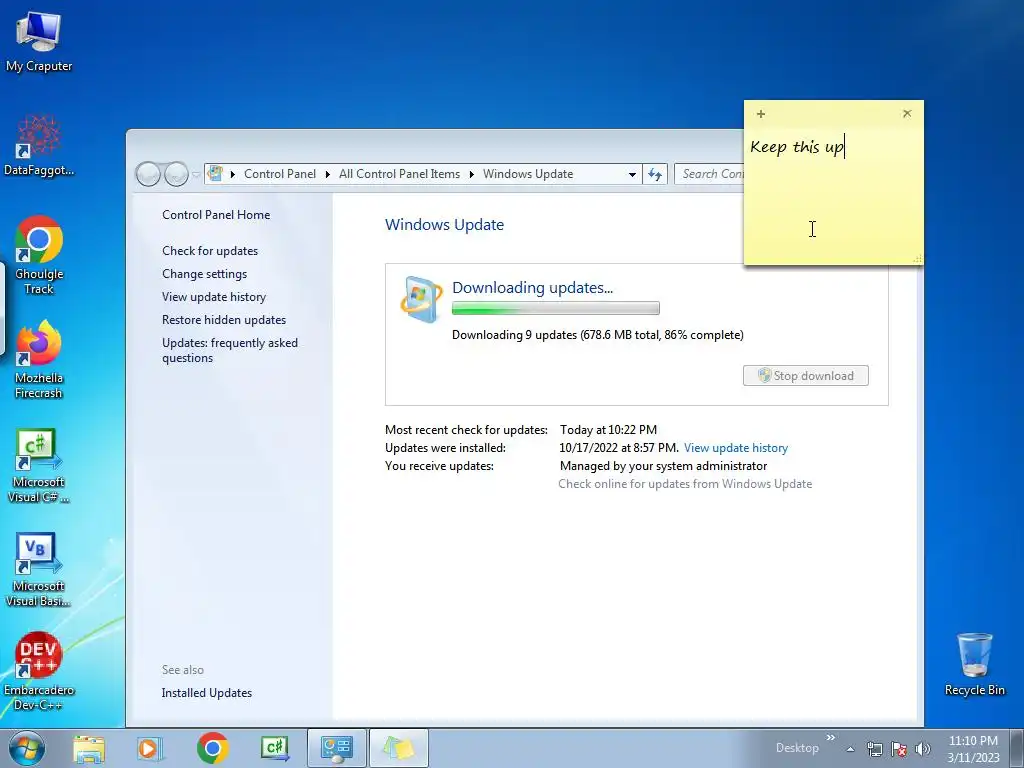The height and width of the screenshot is (768, 1024).
Task: Click the Keep this up note text
Action: [x=797, y=147]
